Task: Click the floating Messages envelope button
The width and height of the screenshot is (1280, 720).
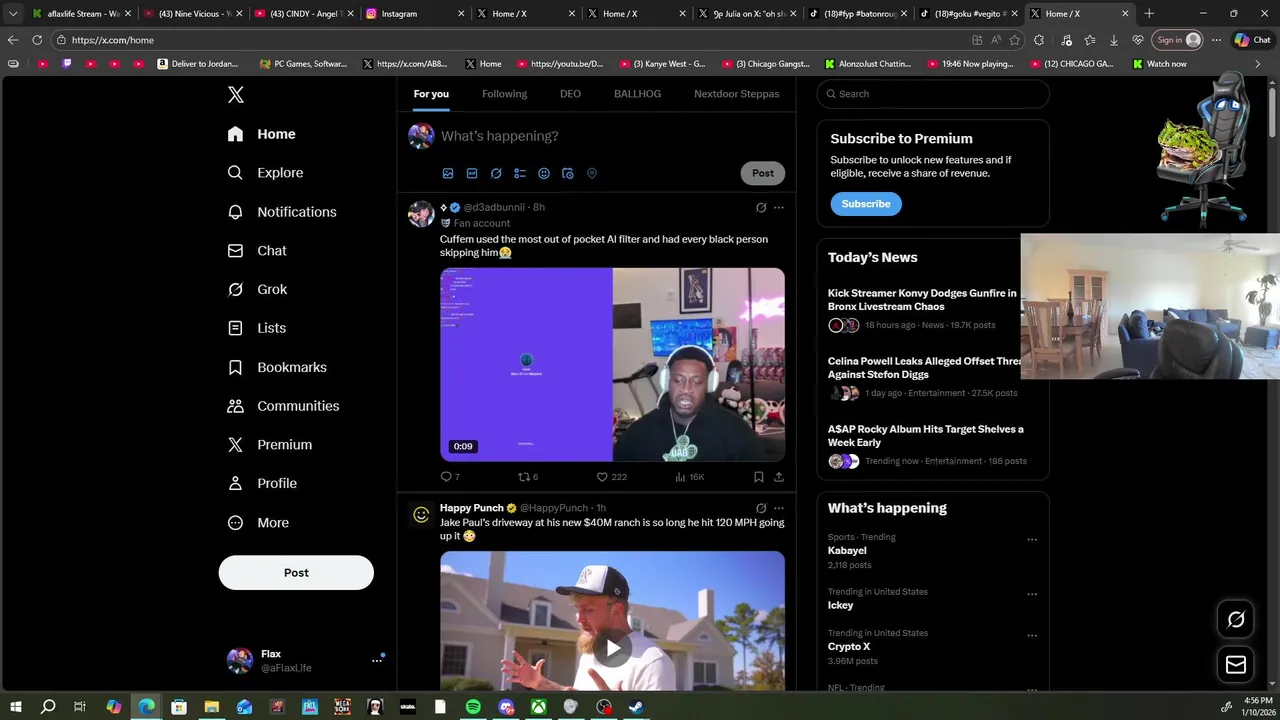Action: coord(1236,665)
